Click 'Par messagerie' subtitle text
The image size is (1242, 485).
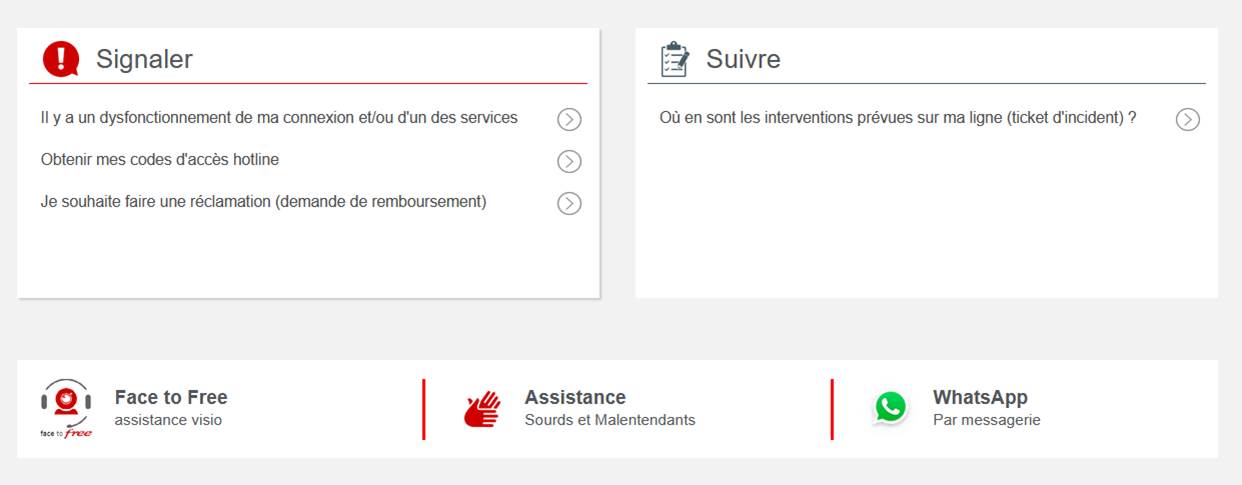(x=986, y=420)
